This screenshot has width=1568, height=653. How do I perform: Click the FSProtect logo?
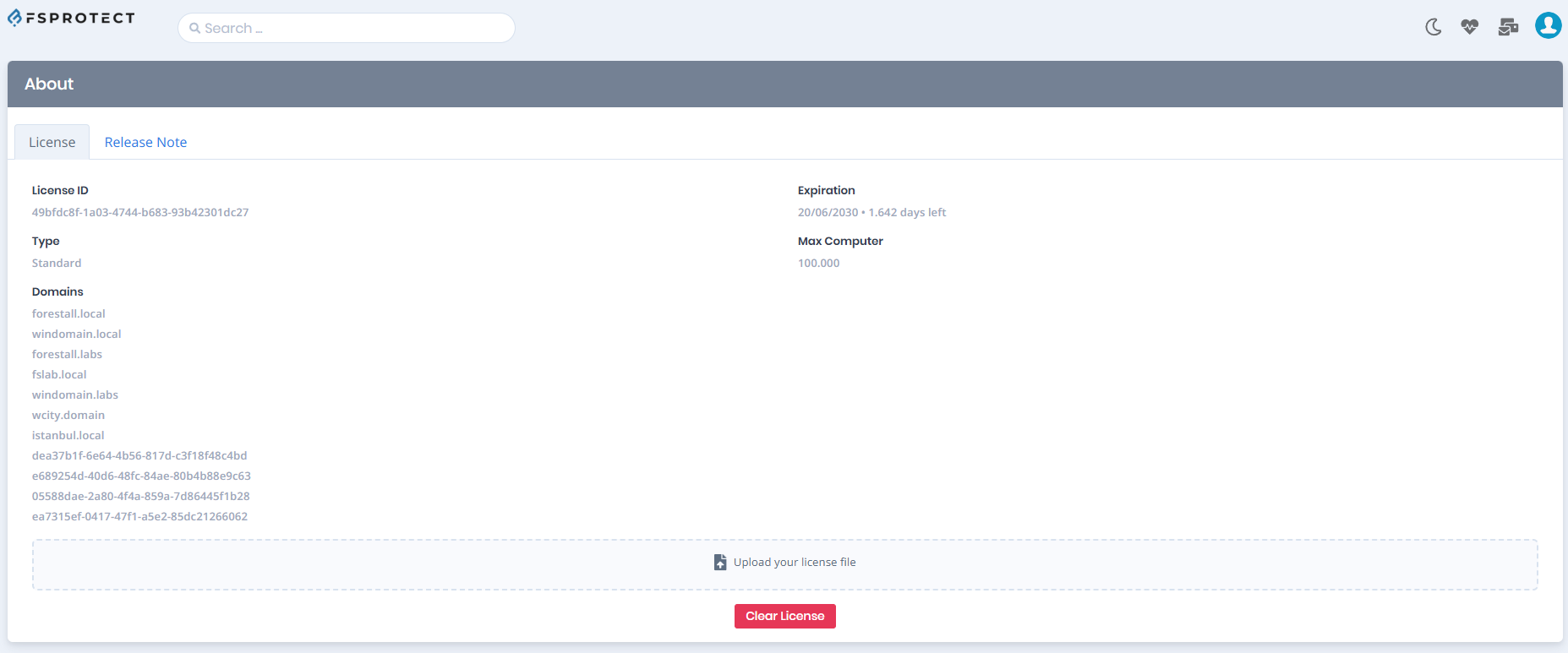coord(72,18)
